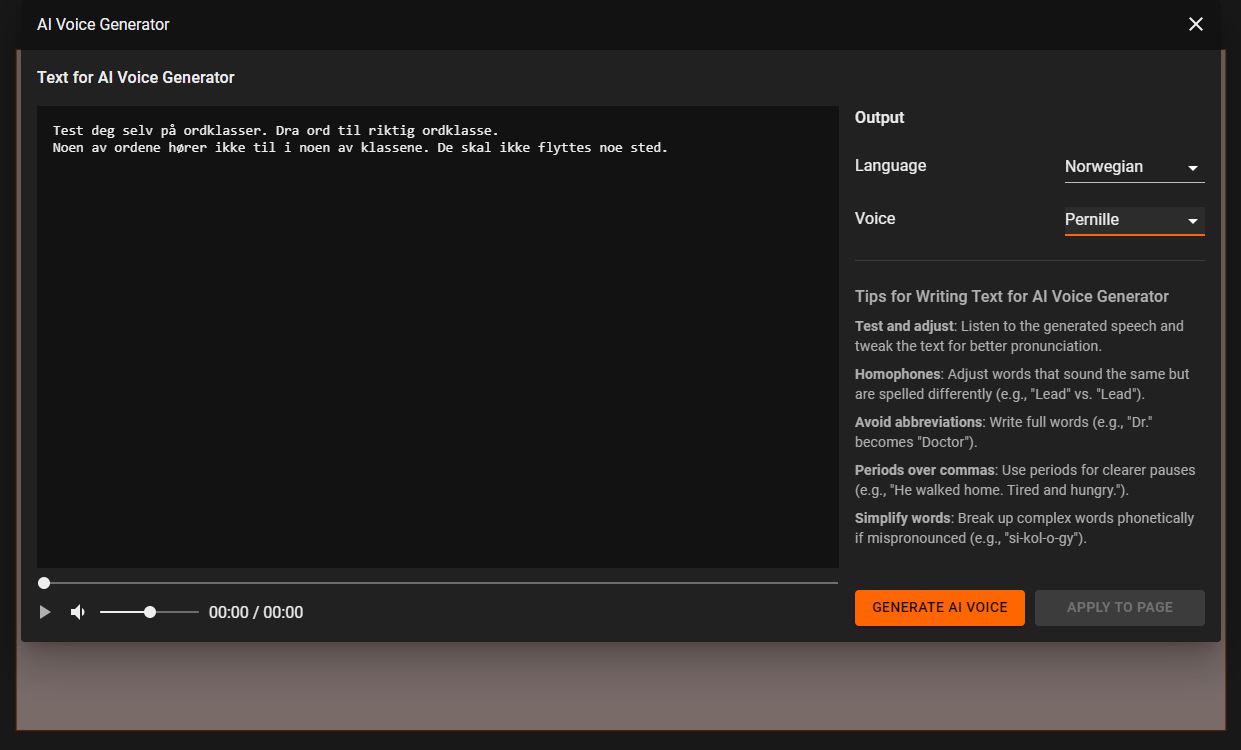Click the Tips for Writing Text heading
Viewport: 1241px width, 750px height.
[1011, 296]
